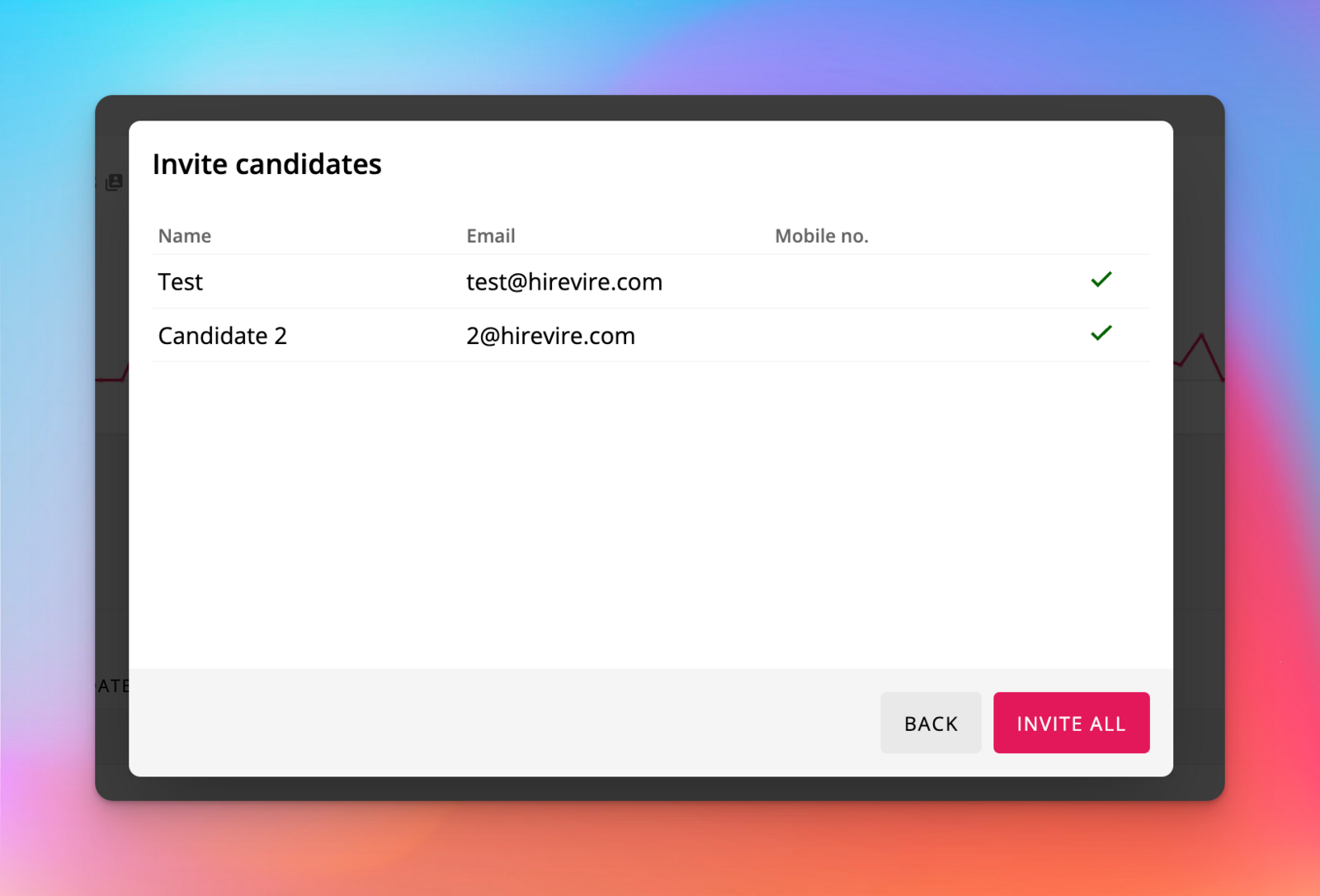The image size is (1320, 896).
Task: Click the contacts icon behind the dialog
Action: [x=114, y=182]
